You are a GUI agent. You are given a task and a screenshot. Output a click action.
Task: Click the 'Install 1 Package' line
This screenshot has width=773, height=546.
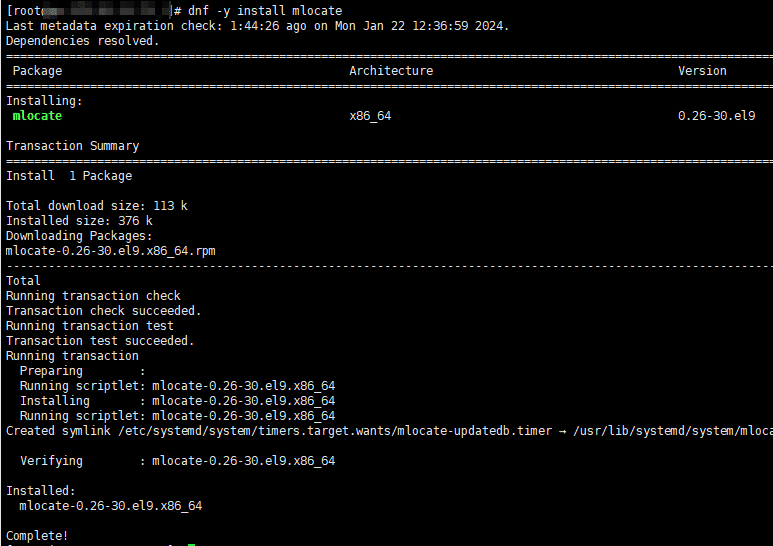click(x=69, y=176)
